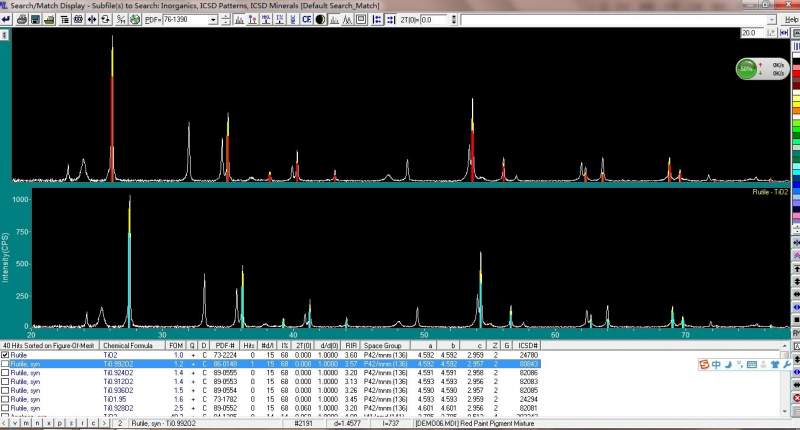Click the green globe icon in toolbar

[135, 19]
